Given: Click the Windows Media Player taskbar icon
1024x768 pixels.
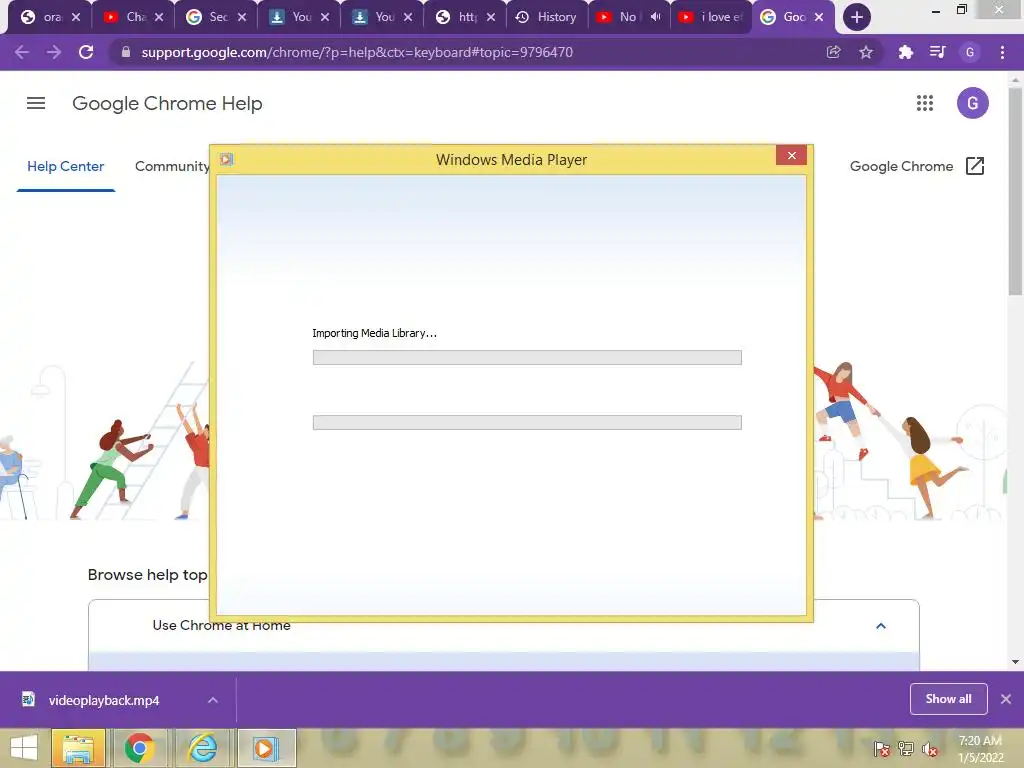Looking at the screenshot, I should (266, 748).
